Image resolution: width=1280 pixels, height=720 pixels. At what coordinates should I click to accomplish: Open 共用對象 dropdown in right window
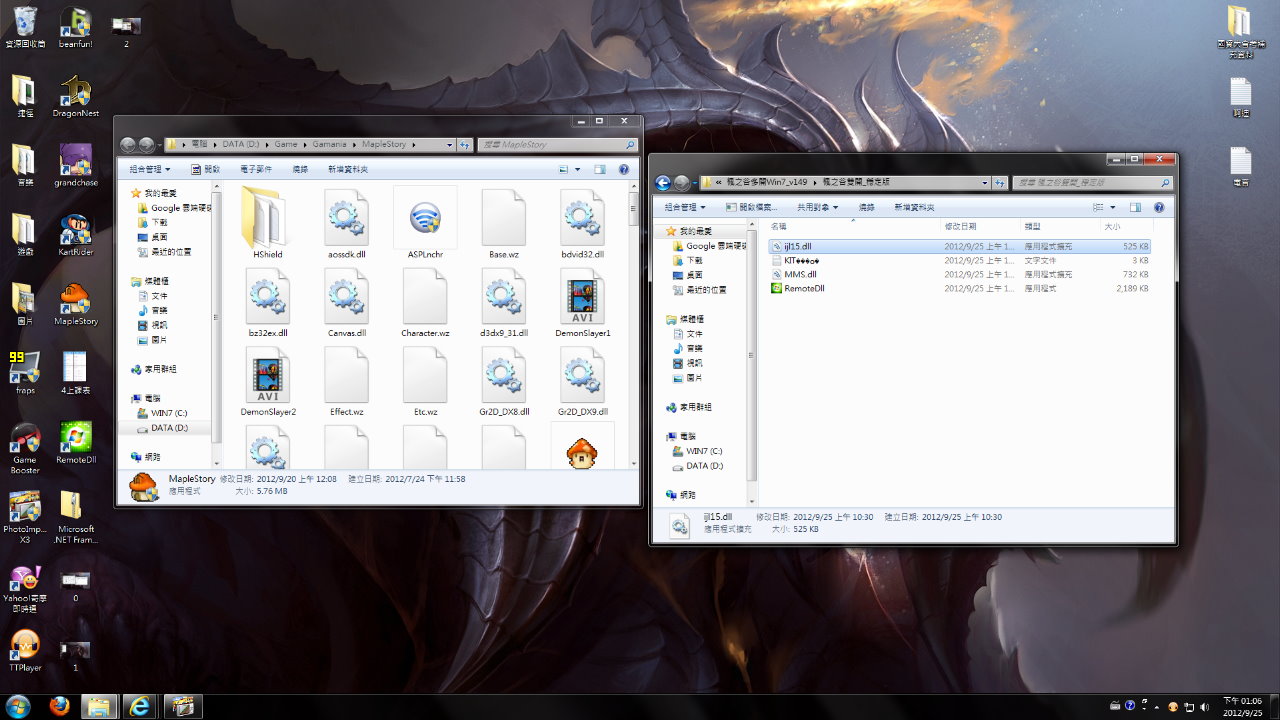click(x=817, y=207)
